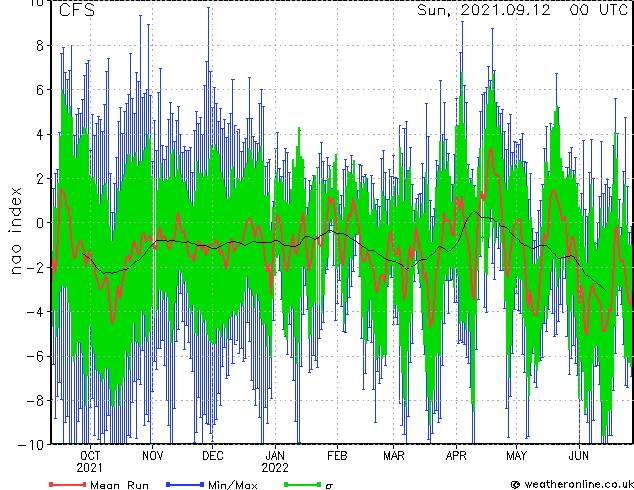
Task: Click the y-axis value 6
Action: coord(40,90)
